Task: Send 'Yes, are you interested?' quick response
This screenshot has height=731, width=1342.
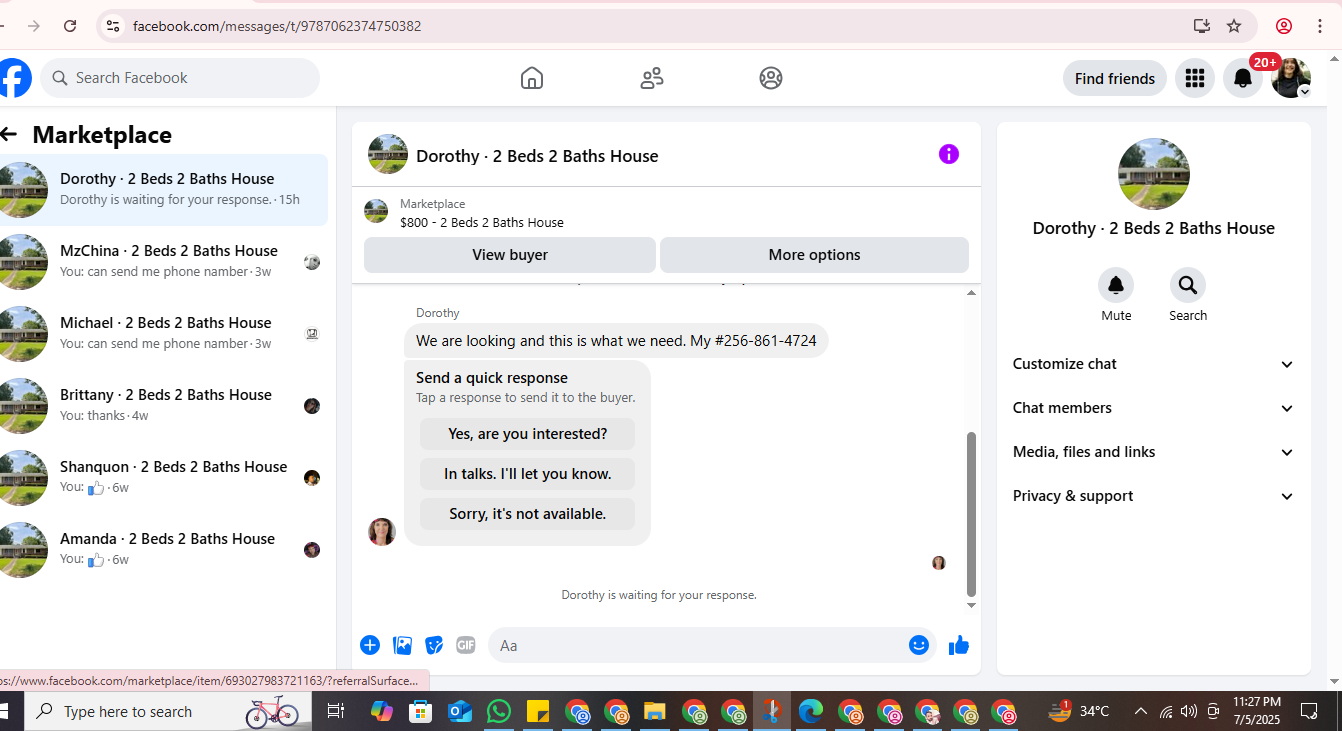Action: coord(527,434)
